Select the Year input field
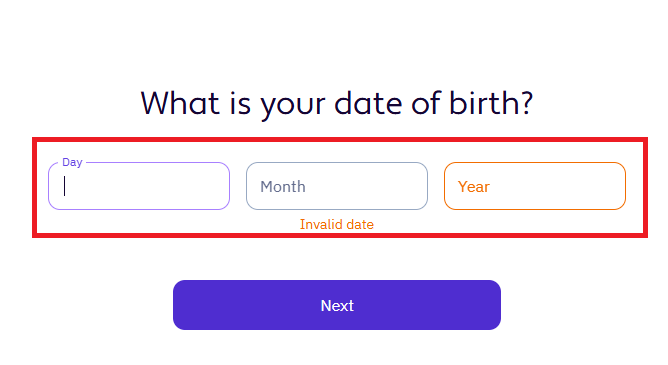Viewport: 668px width, 365px height. point(535,186)
